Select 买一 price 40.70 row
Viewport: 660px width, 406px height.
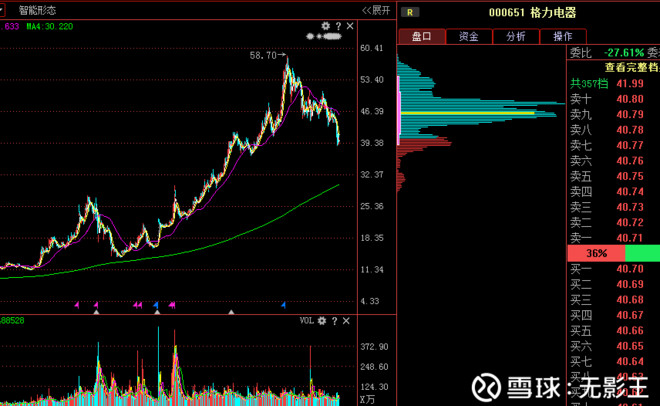[614, 269]
